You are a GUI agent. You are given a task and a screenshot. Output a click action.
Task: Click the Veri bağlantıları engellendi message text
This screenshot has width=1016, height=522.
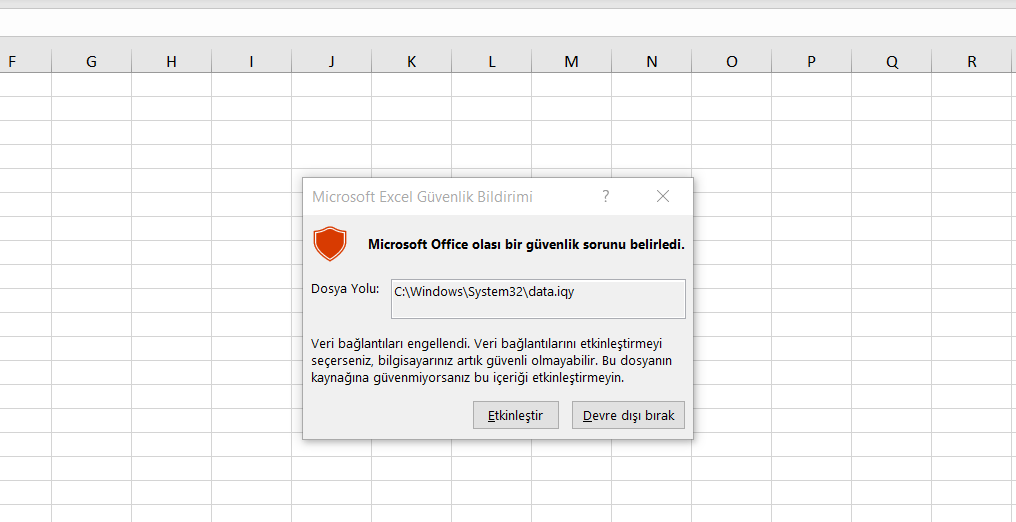tap(492, 360)
